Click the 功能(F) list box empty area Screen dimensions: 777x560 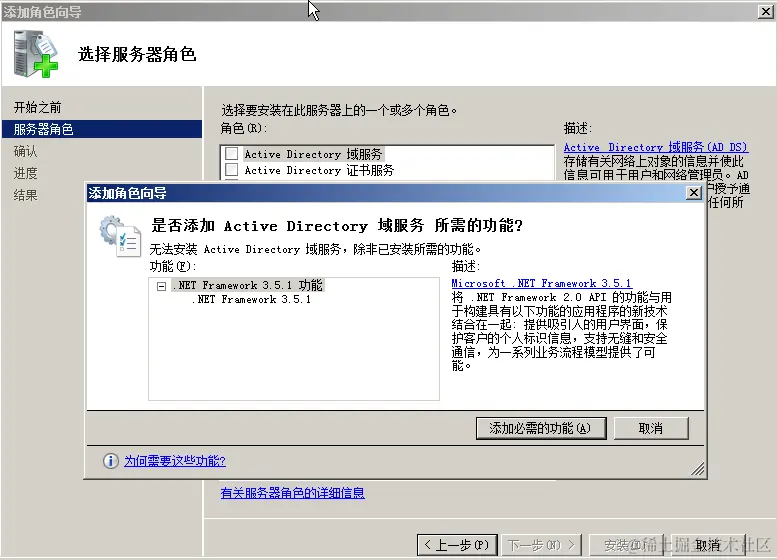(x=294, y=354)
